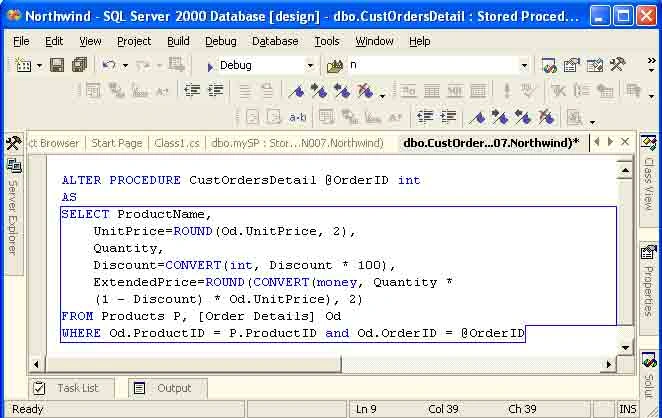The width and height of the screenshot is (662, 418).
Task: Clear all bookmarks in second toolbar row
Action: pyautogui.click(x=365, y=91)
